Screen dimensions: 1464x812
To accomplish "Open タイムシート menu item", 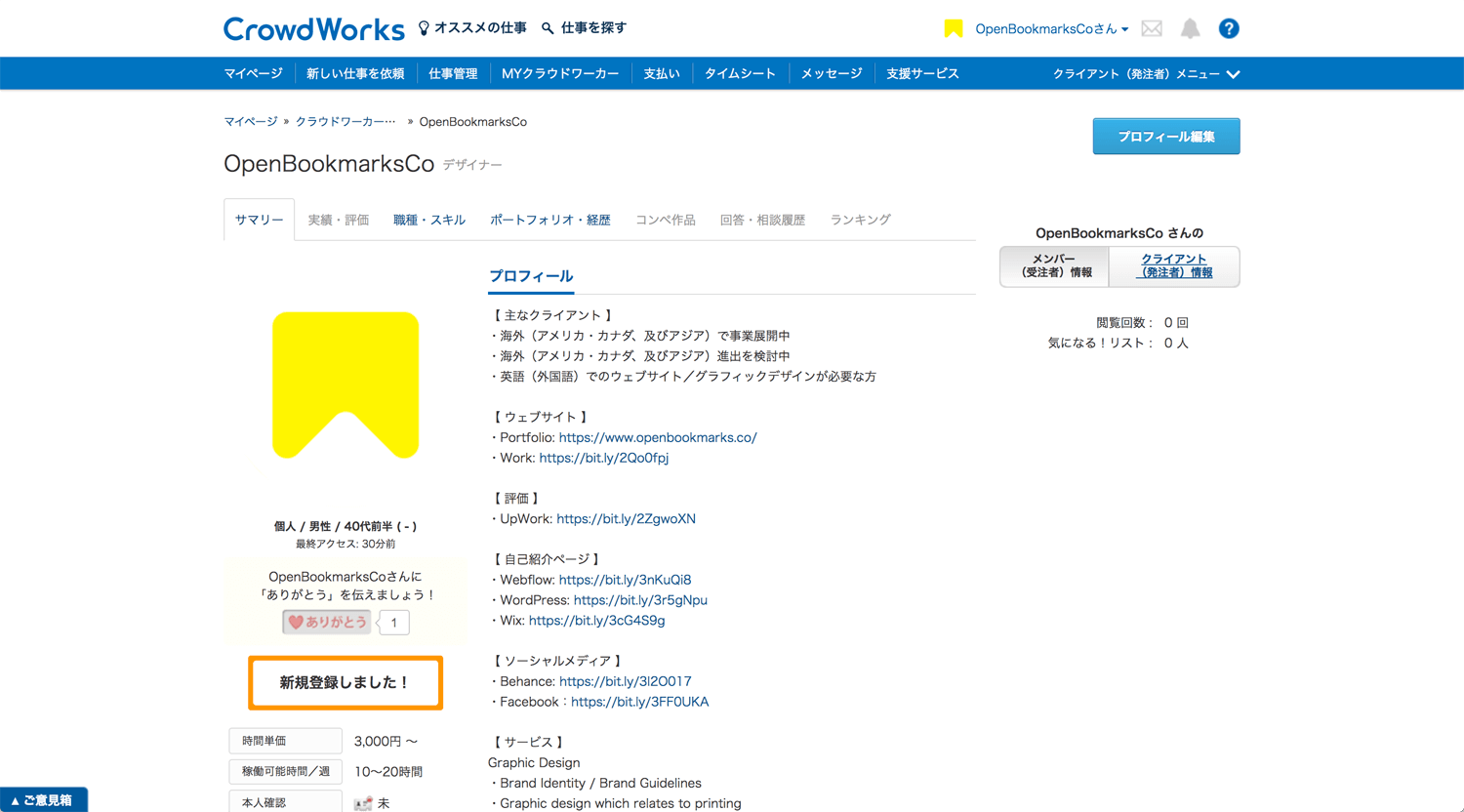I will click(x=740, y=74).
